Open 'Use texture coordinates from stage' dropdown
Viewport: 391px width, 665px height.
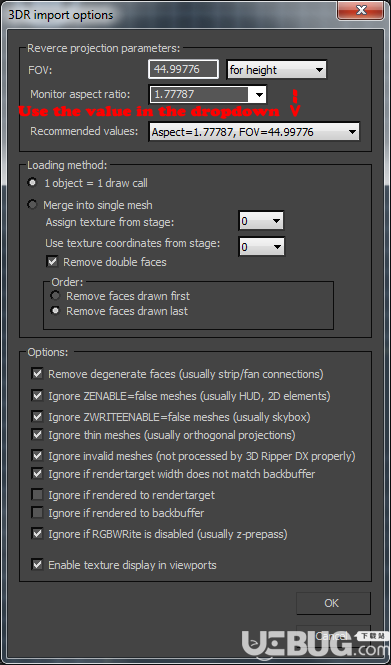(261, 246)
